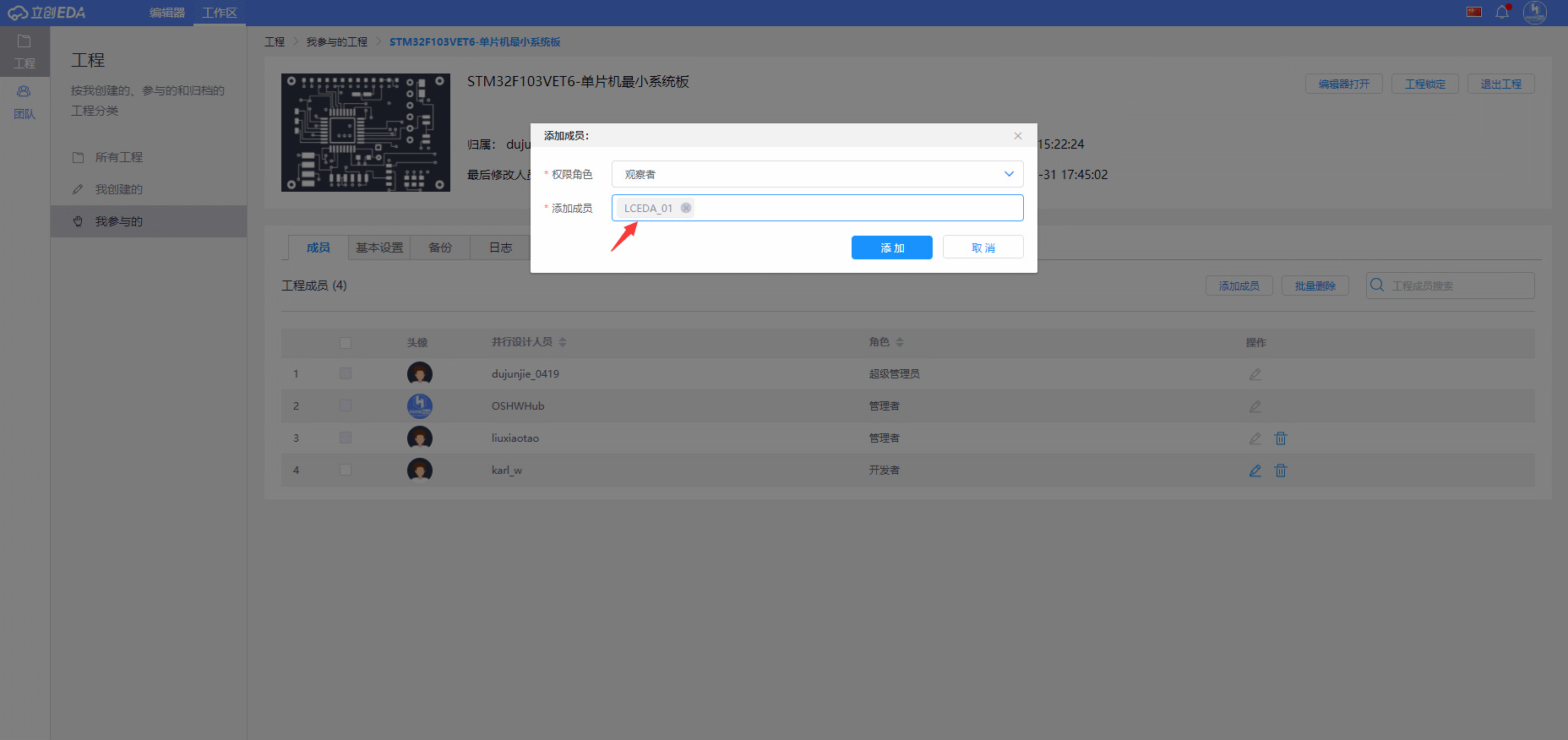Edit role for liuxiaotao
This screenshot has height=740, width=1568.
point(1255,438)
